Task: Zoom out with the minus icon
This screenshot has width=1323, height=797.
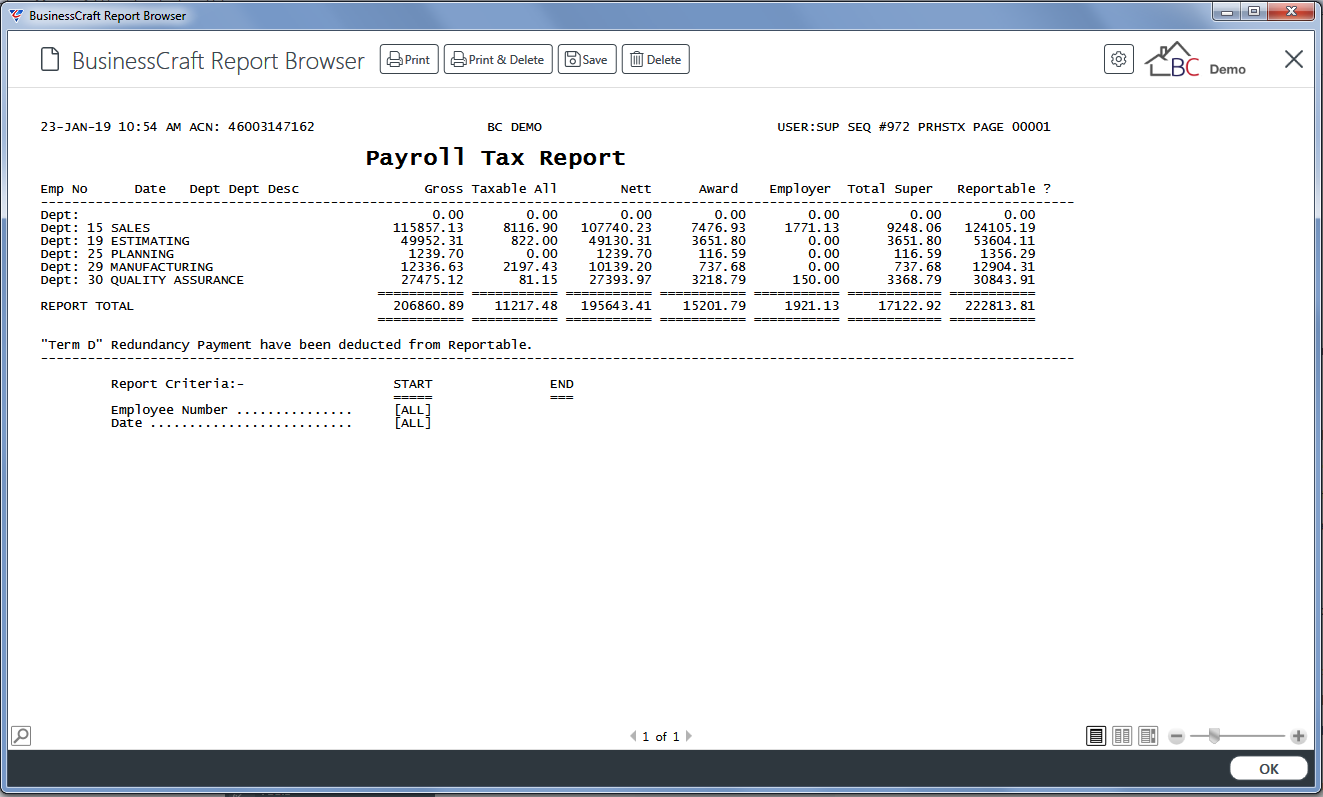Action: tap(1177, 737)
